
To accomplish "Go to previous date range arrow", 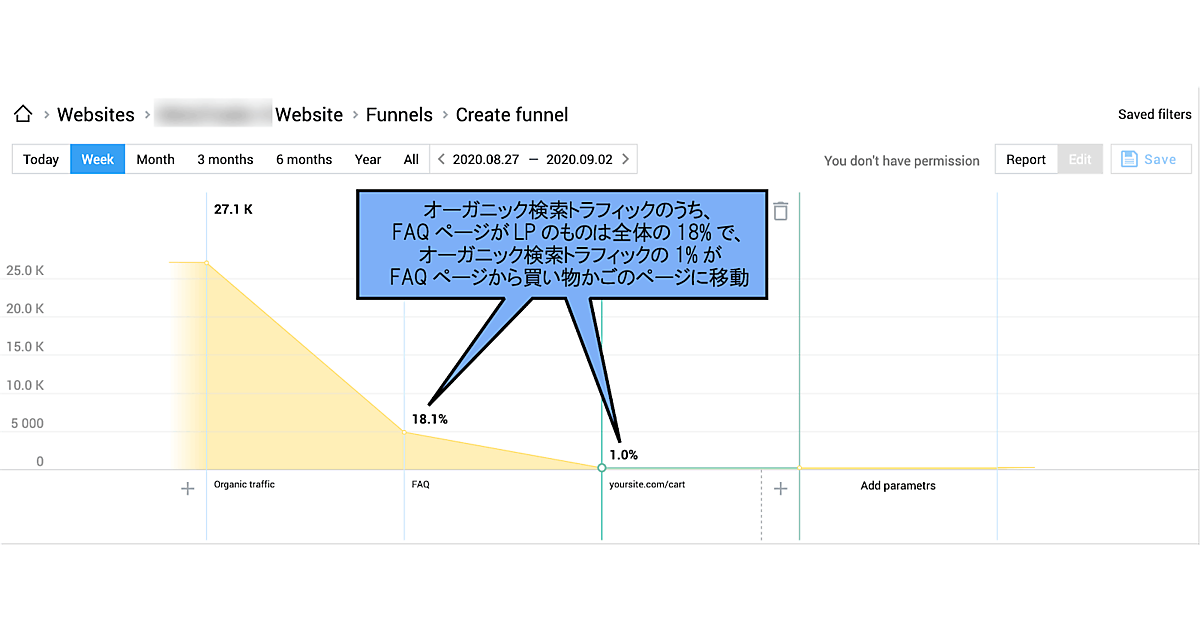I will coord(441,159).
